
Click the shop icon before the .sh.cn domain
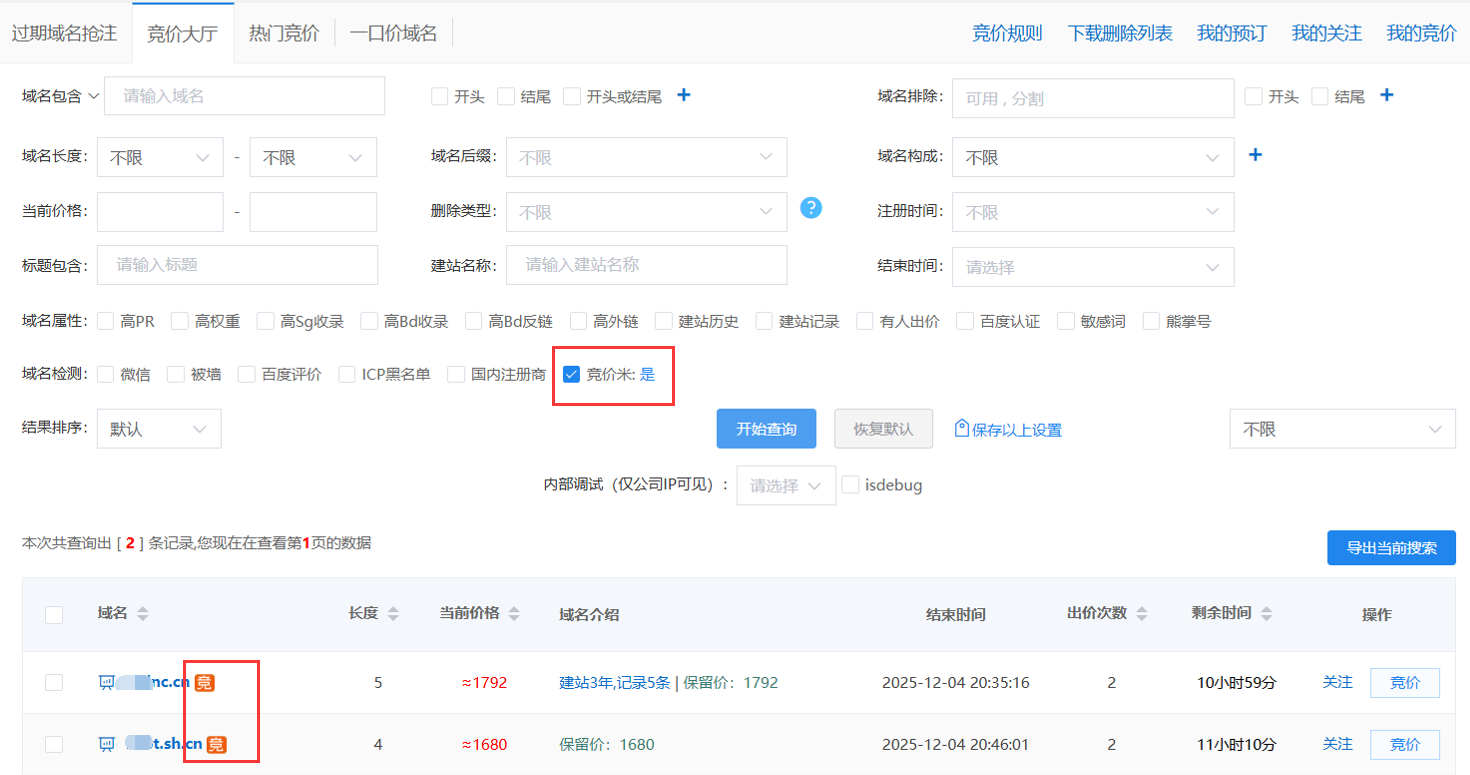click(107, 744)
